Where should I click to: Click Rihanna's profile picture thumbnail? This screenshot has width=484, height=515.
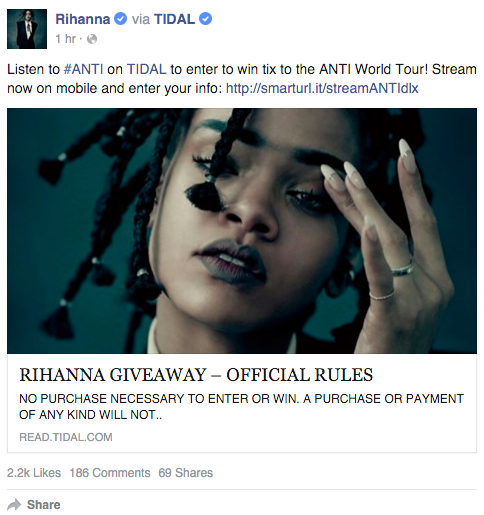(27, 29)
